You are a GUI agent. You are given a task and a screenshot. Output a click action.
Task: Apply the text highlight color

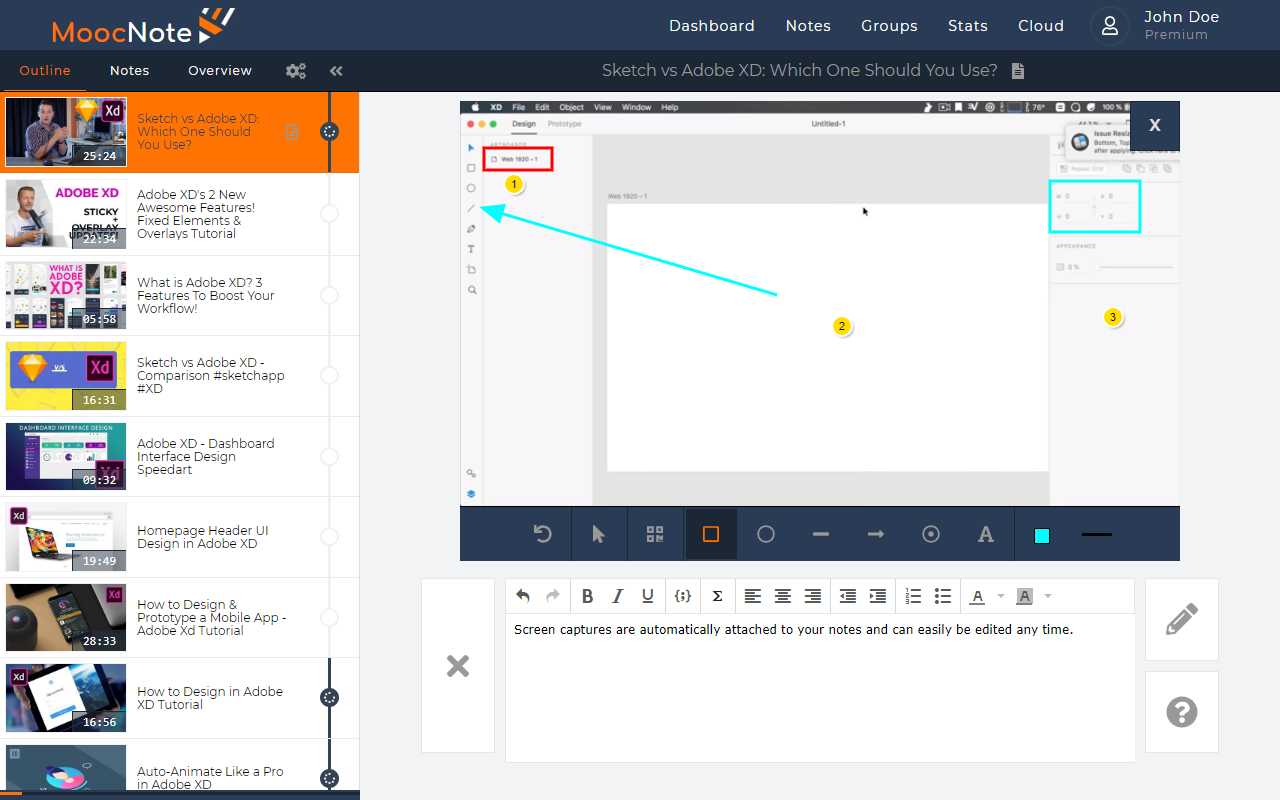(x=1024, y=596)
